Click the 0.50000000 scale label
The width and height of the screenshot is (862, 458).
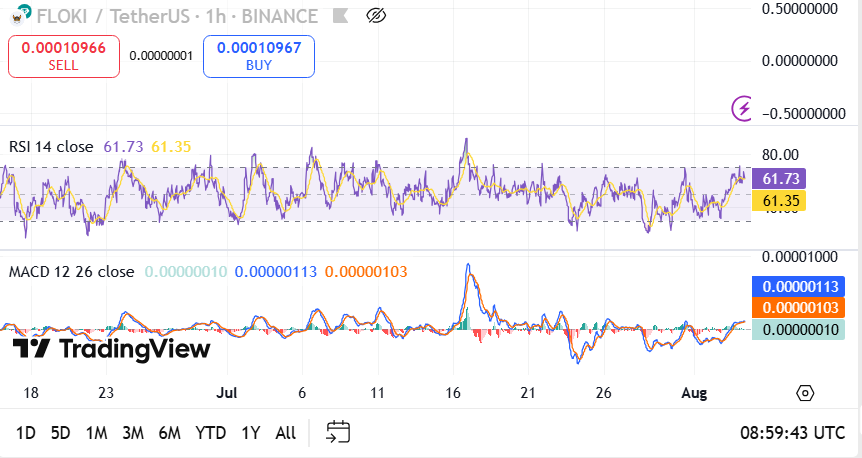[x=799, y=8]
